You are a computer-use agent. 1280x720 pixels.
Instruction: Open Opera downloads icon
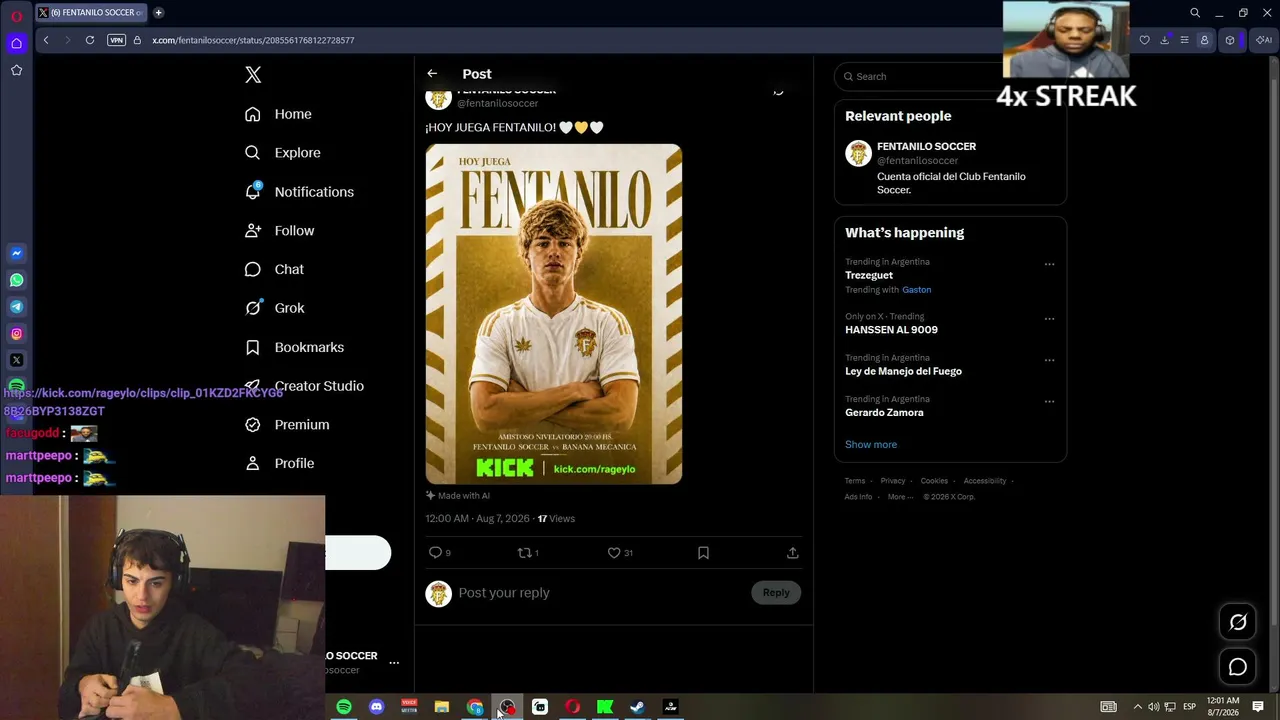(1164, 40)
